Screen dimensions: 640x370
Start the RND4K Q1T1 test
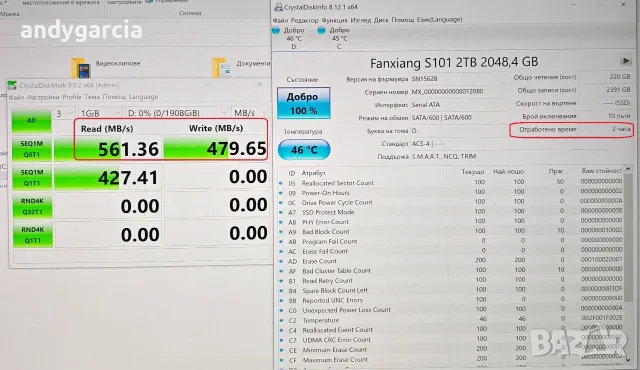(33, 235)
